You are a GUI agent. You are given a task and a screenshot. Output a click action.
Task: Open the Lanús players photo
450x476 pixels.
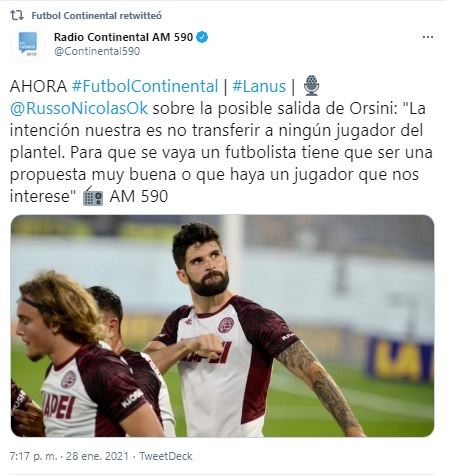222,326
